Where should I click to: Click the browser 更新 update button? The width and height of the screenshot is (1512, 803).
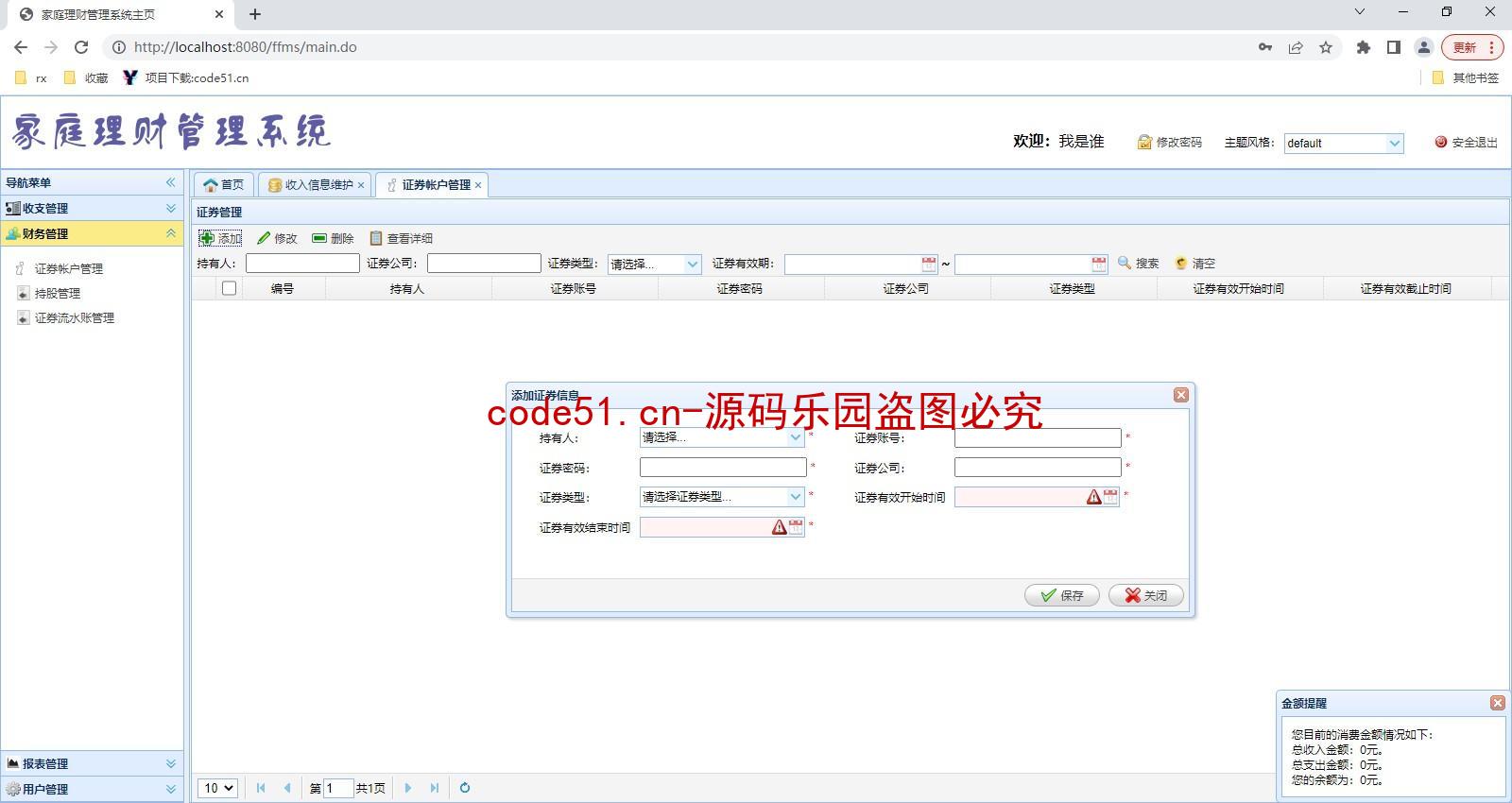click(1471, 47)
